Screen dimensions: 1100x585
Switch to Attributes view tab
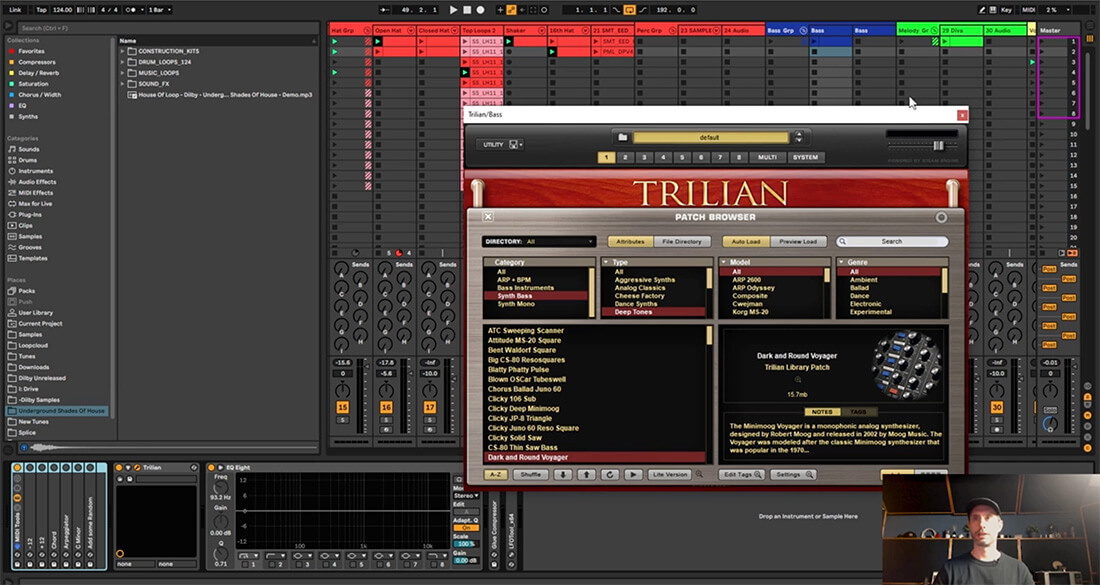(x=630, y=241)
